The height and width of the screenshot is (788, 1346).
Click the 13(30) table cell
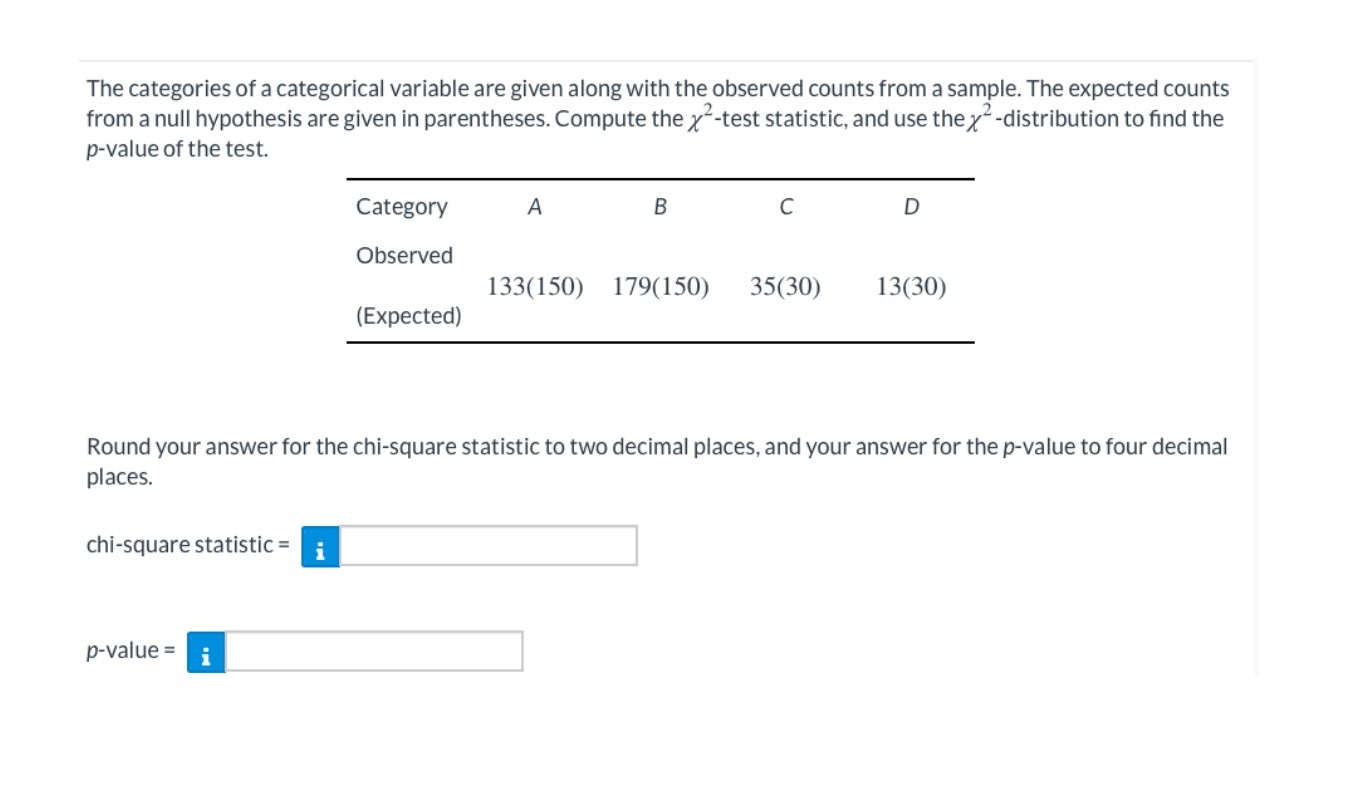(x=911, y=288)
